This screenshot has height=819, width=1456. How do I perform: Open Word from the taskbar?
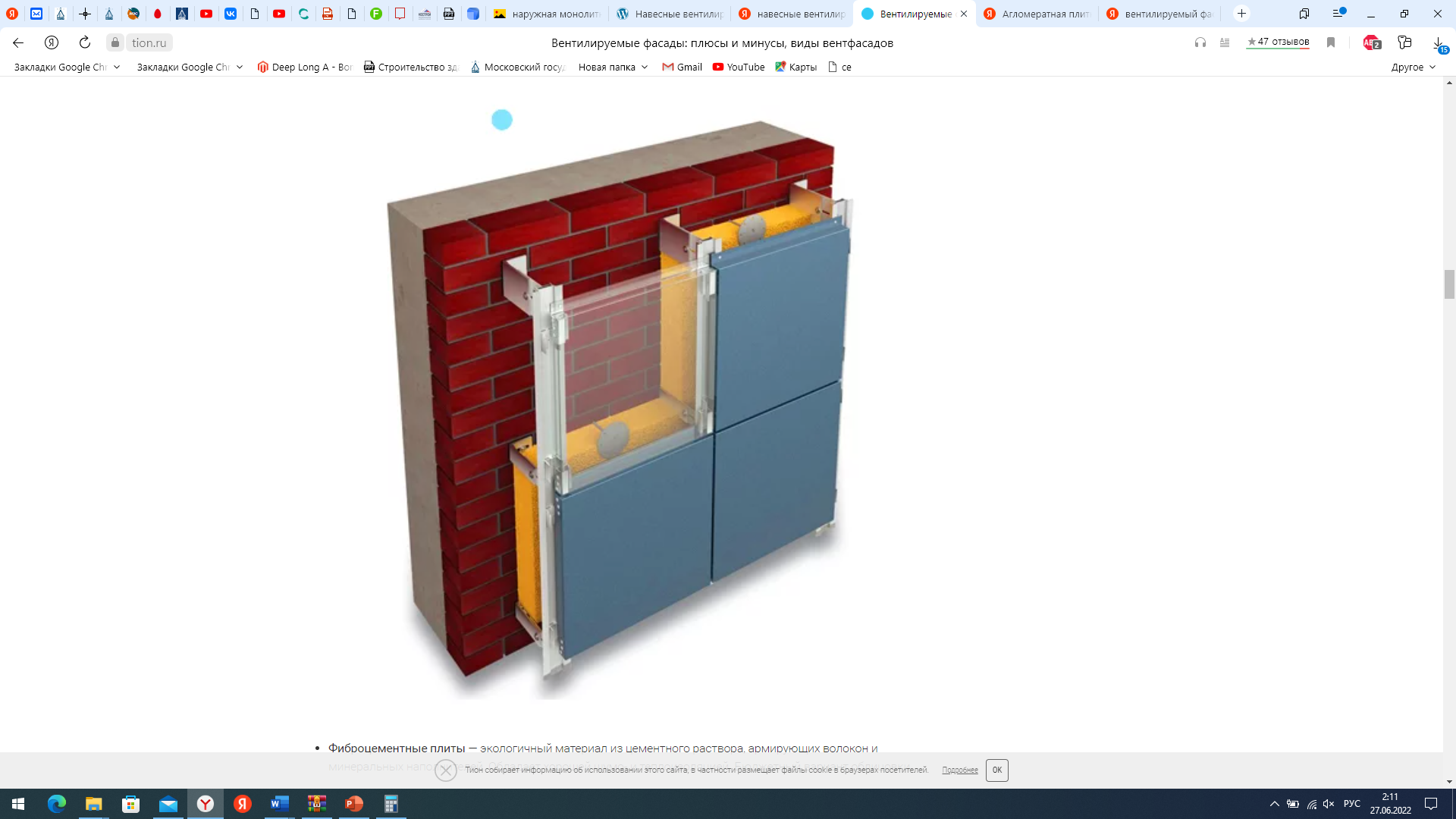279,804
